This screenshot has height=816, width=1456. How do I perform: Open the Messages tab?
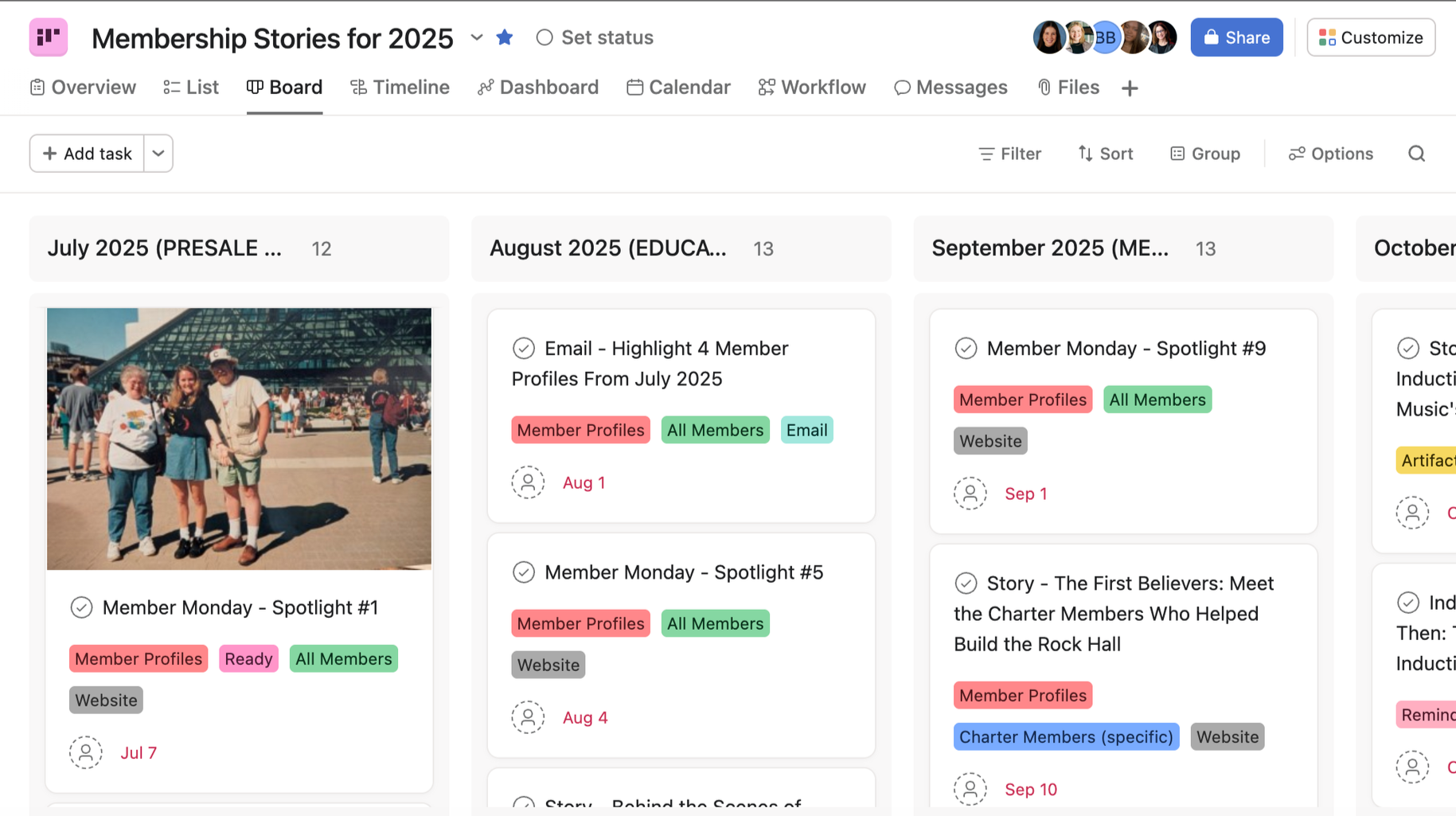pos(950,88)
